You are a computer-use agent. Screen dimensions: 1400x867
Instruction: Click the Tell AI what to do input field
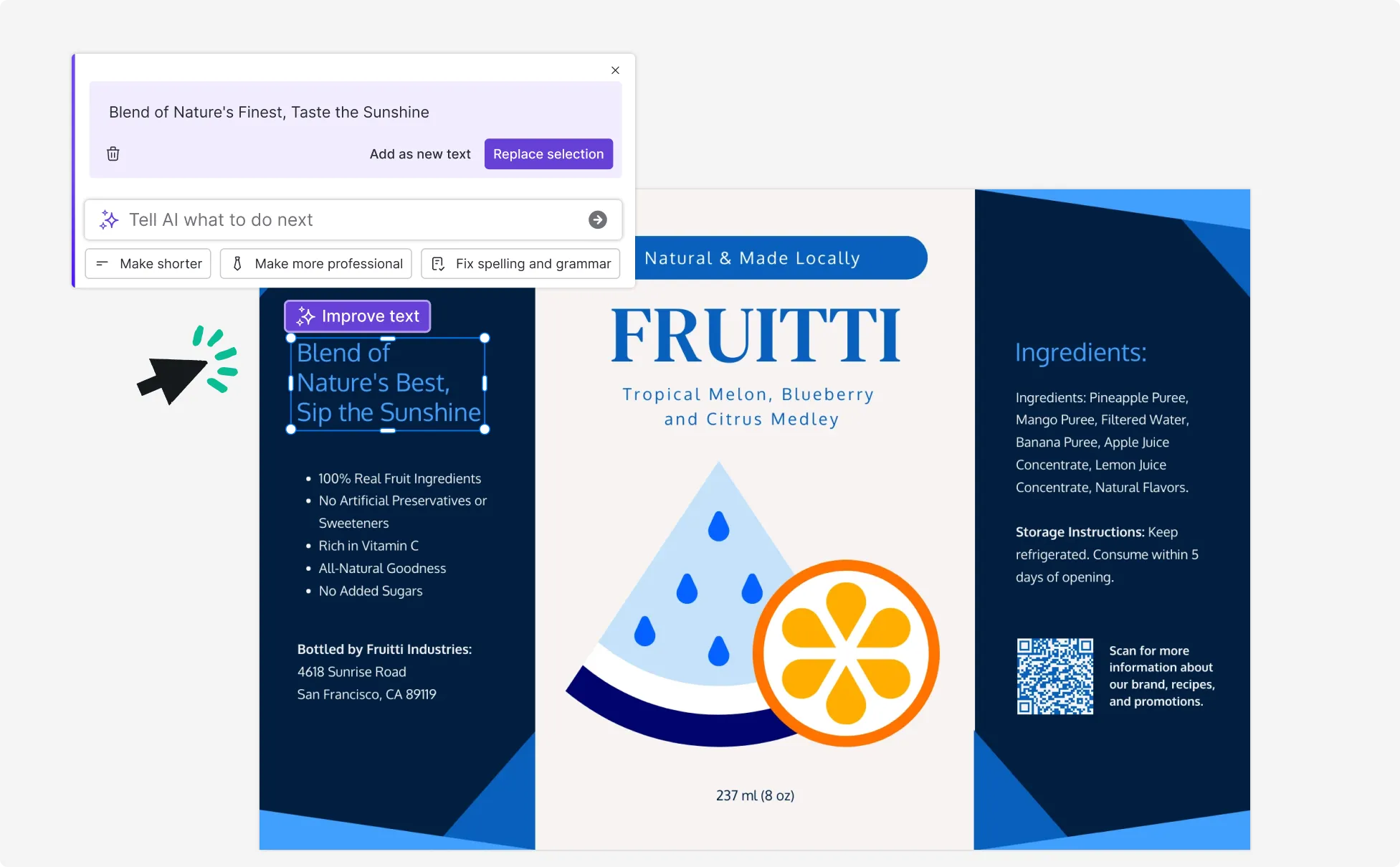355,219
